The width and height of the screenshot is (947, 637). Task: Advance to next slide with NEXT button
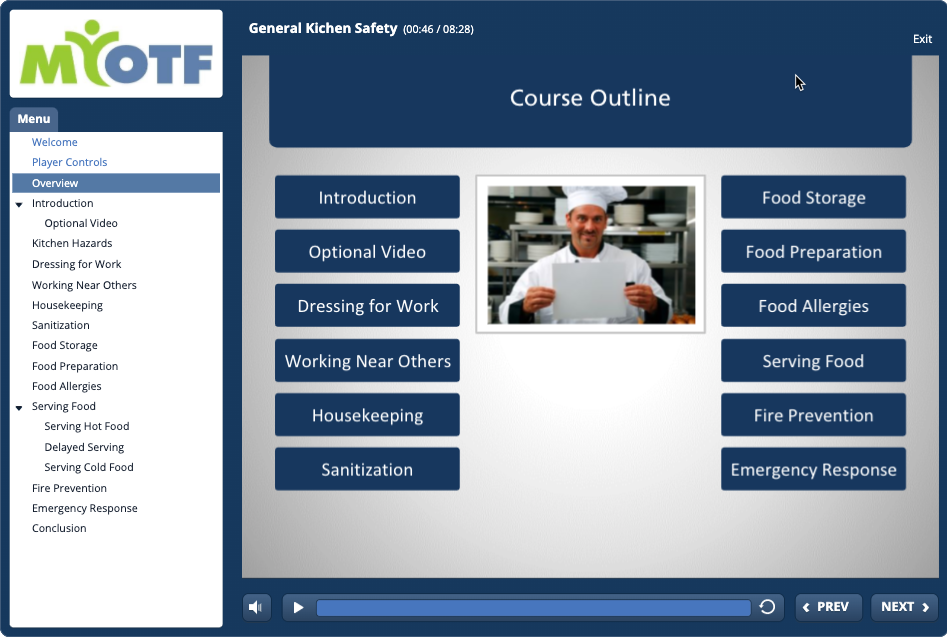[x=904, y=607]
